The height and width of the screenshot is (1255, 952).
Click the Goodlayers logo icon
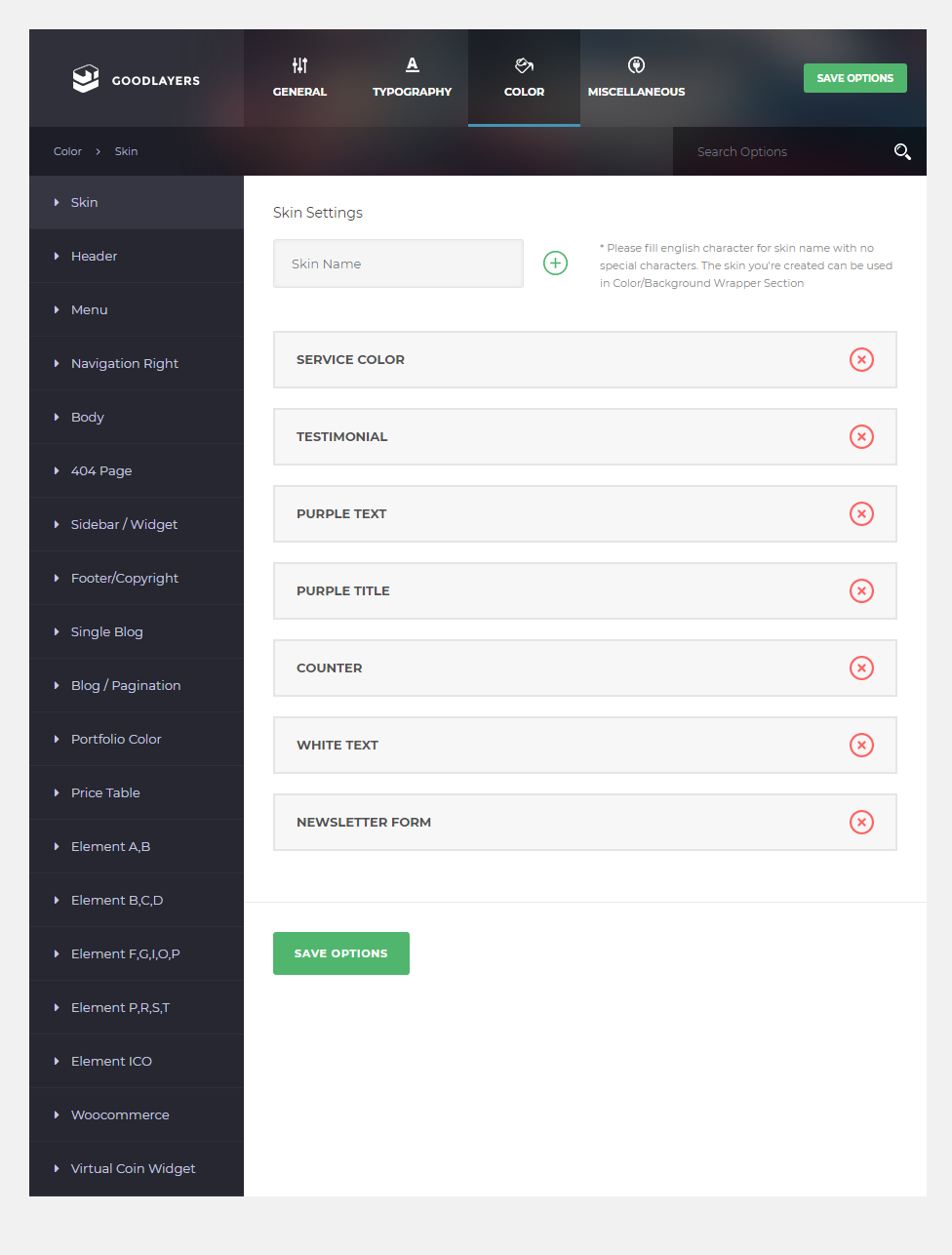click(86, 79)
